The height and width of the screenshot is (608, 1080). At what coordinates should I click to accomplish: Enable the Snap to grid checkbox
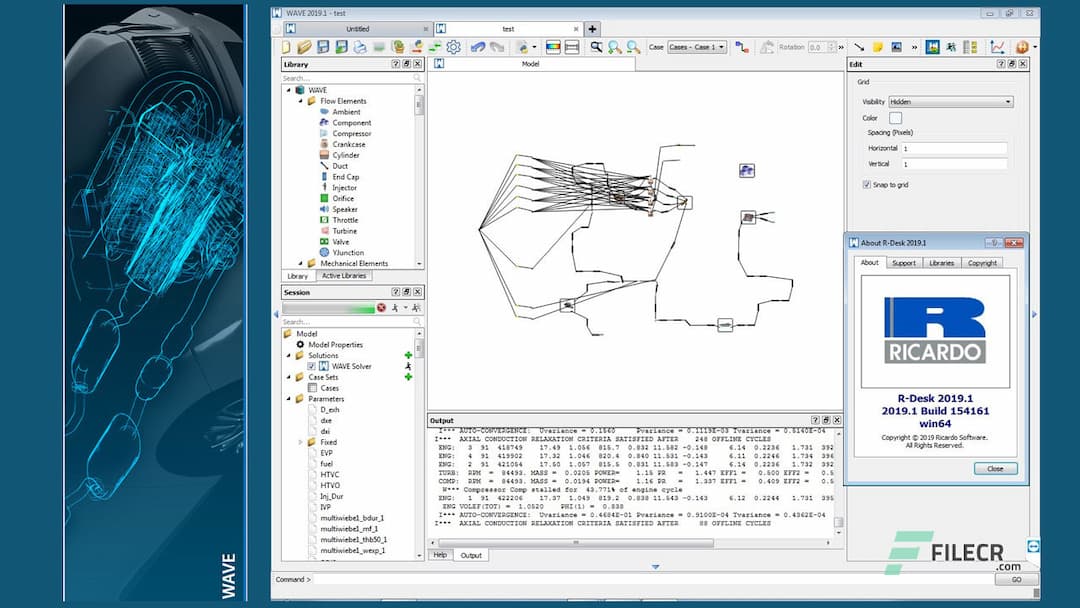(x=866, y=185)
